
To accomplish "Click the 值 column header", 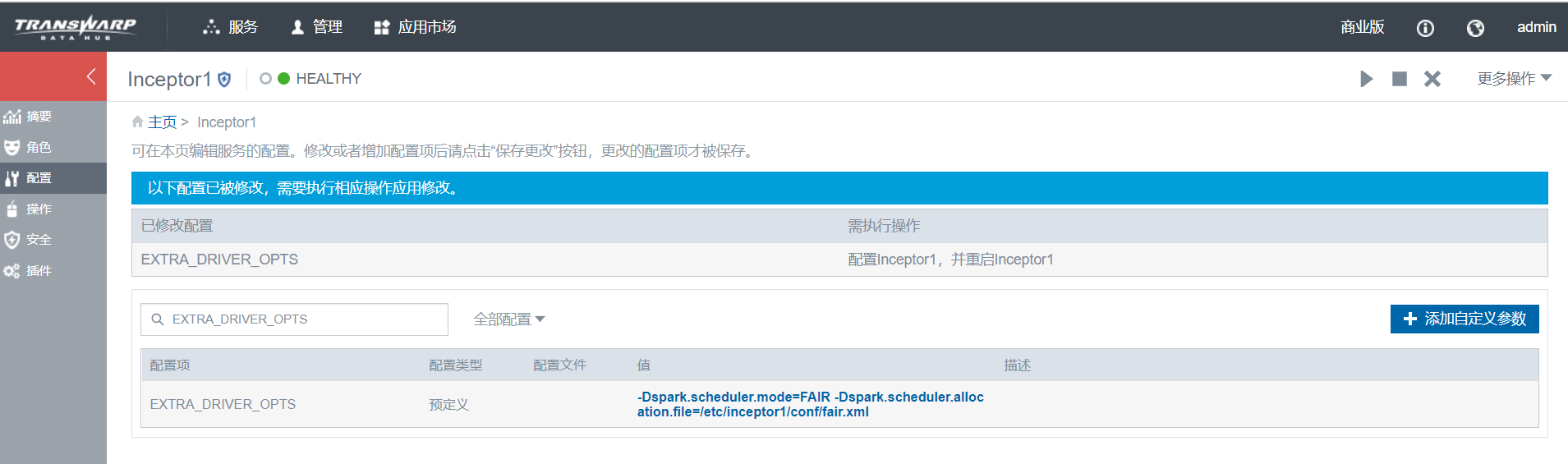I will click(x=644, y=365).
